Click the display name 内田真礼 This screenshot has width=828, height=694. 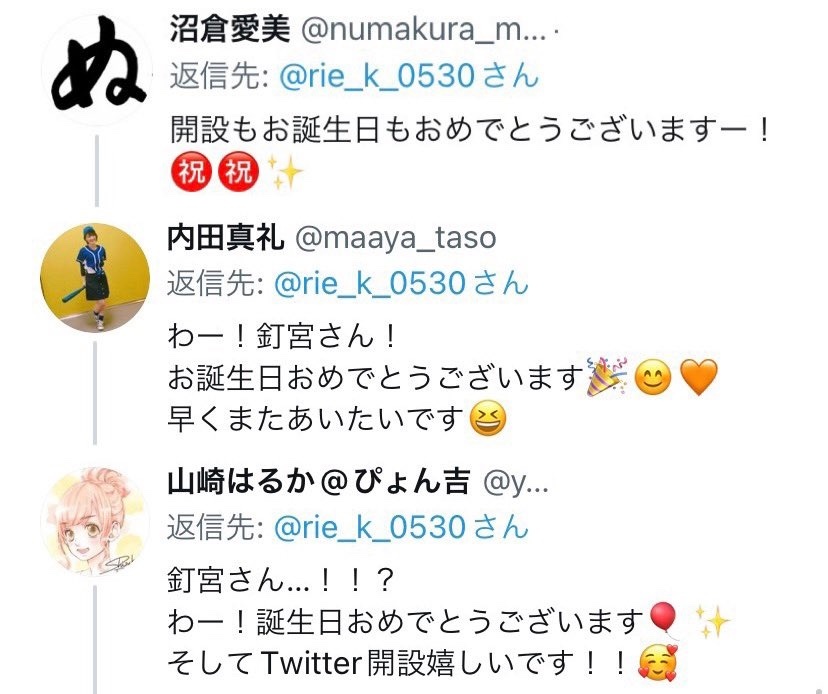tap(225, 238)
